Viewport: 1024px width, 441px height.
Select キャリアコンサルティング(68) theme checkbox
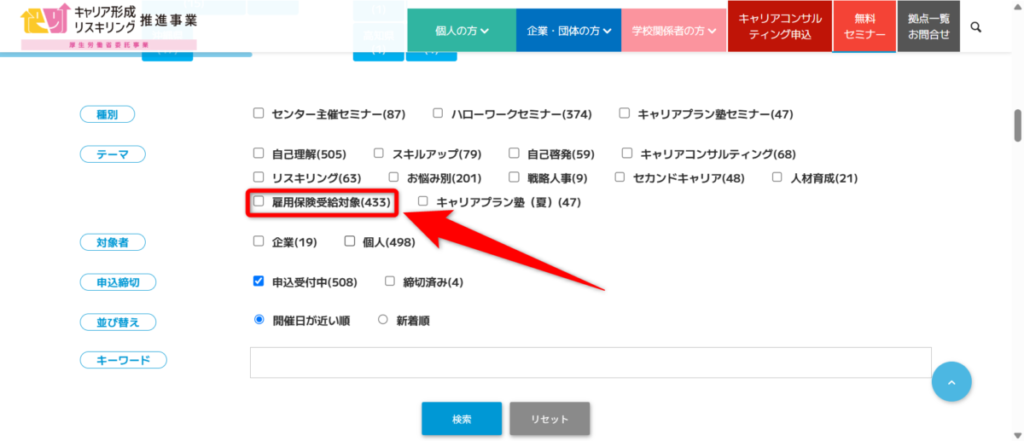(627, 154)
